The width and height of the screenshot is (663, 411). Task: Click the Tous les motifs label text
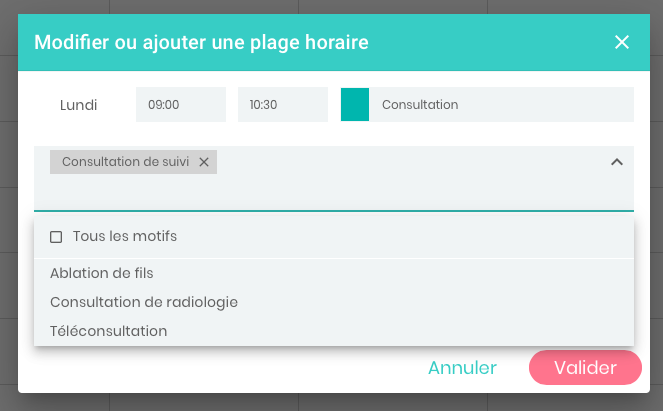point(125,237)
